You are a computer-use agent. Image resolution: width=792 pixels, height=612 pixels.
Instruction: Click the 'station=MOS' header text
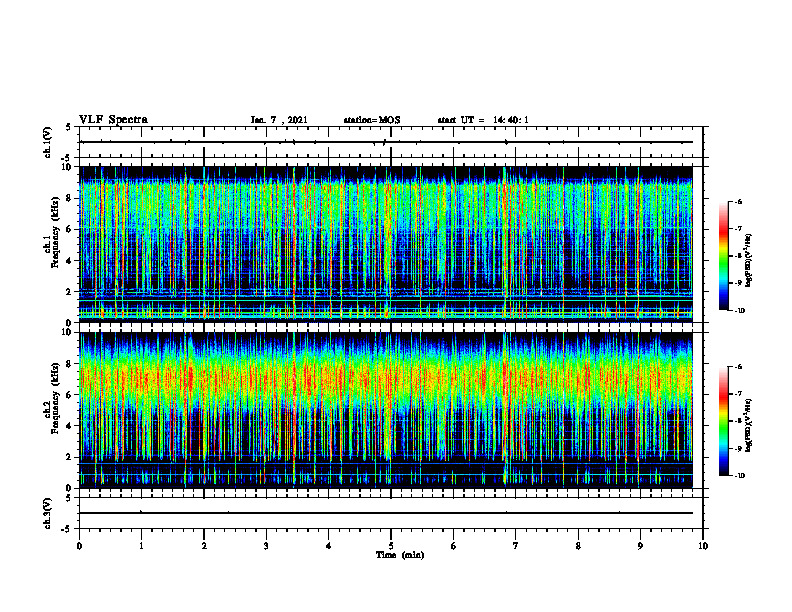point(372,120)
